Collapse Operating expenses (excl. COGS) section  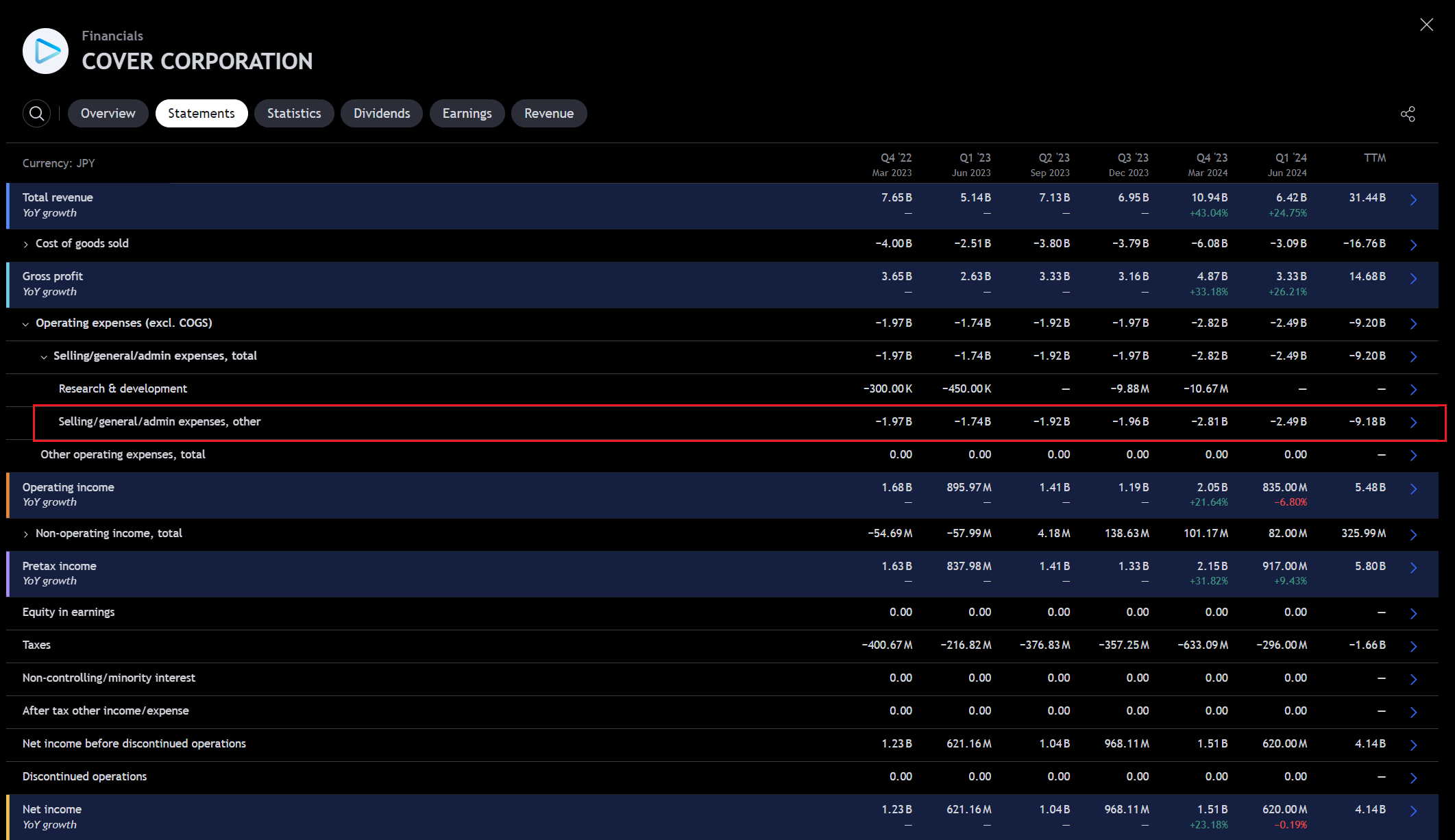tap(26, 324)
